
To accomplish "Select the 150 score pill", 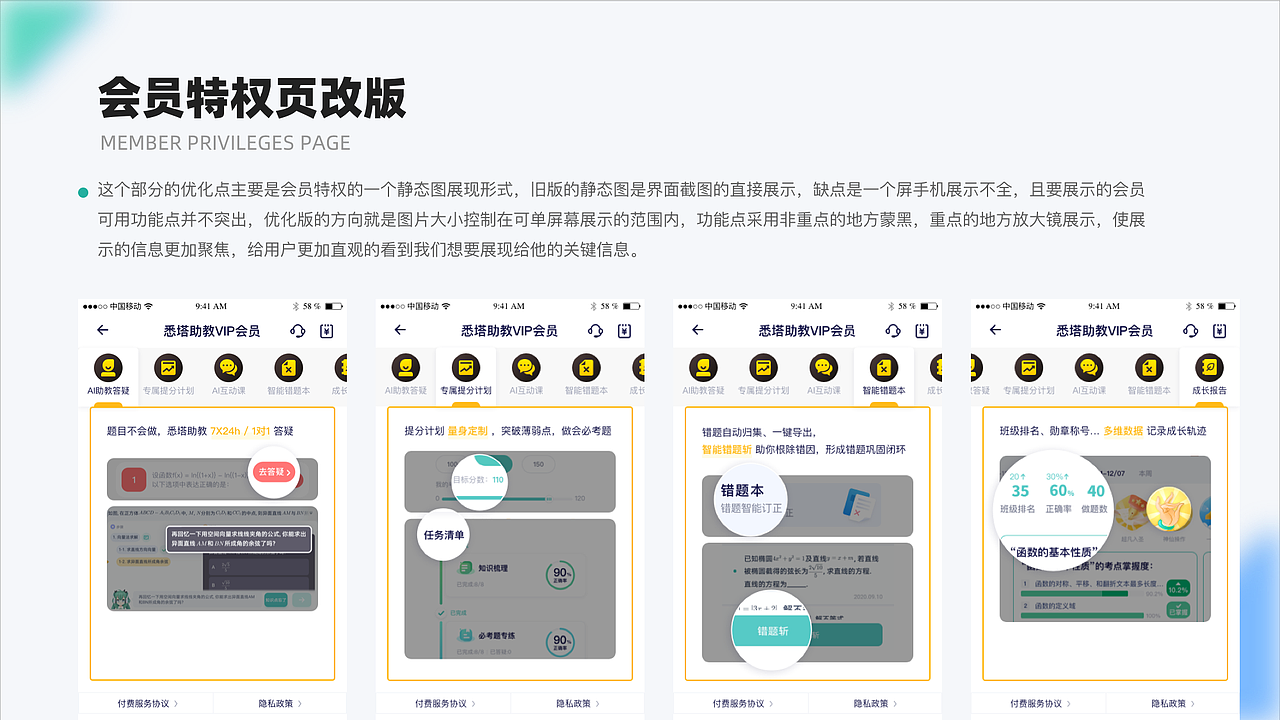I will coord(538,464).
